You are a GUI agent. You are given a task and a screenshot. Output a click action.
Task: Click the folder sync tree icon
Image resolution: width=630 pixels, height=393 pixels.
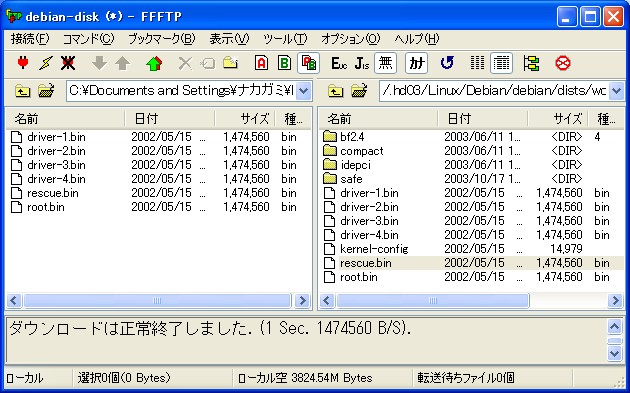click(531, 63)
